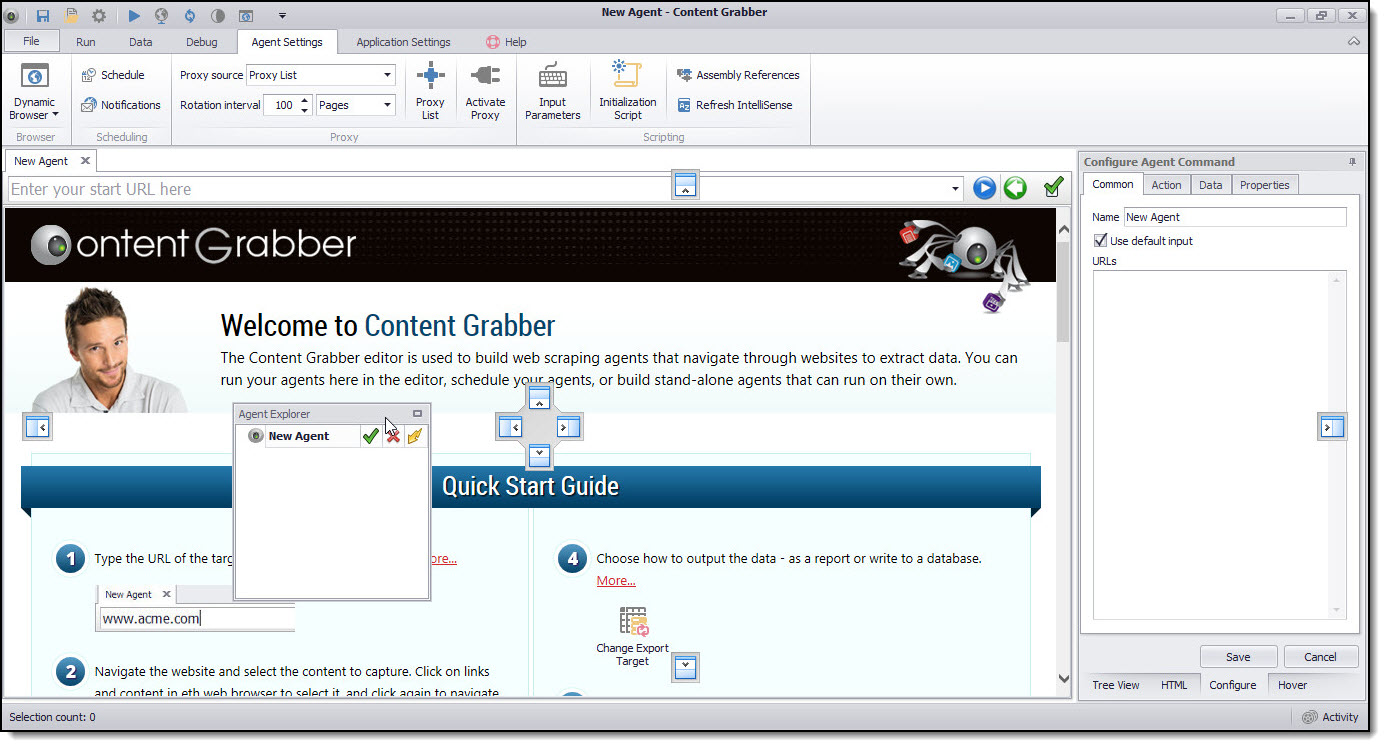Expand the rotation interval Pages dropdown

387,105
